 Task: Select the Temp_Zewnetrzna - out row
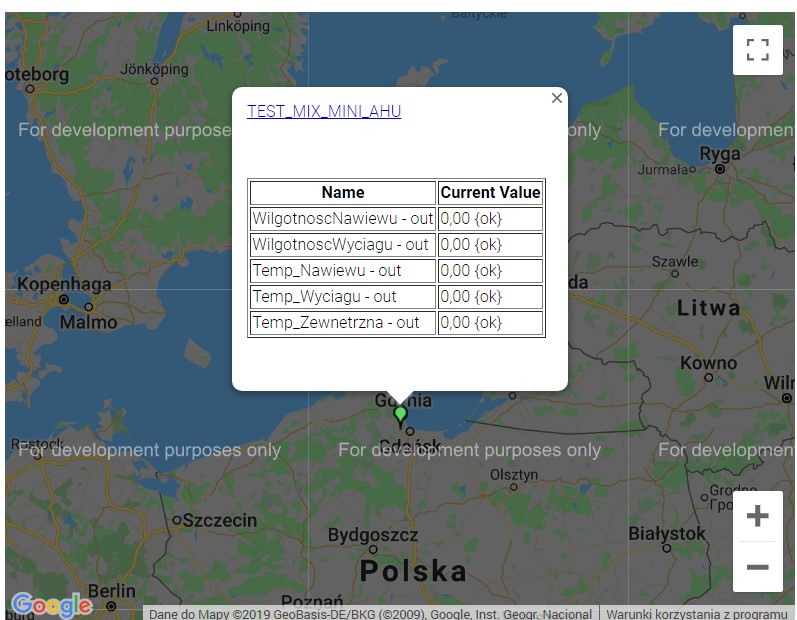pos(343,323)
